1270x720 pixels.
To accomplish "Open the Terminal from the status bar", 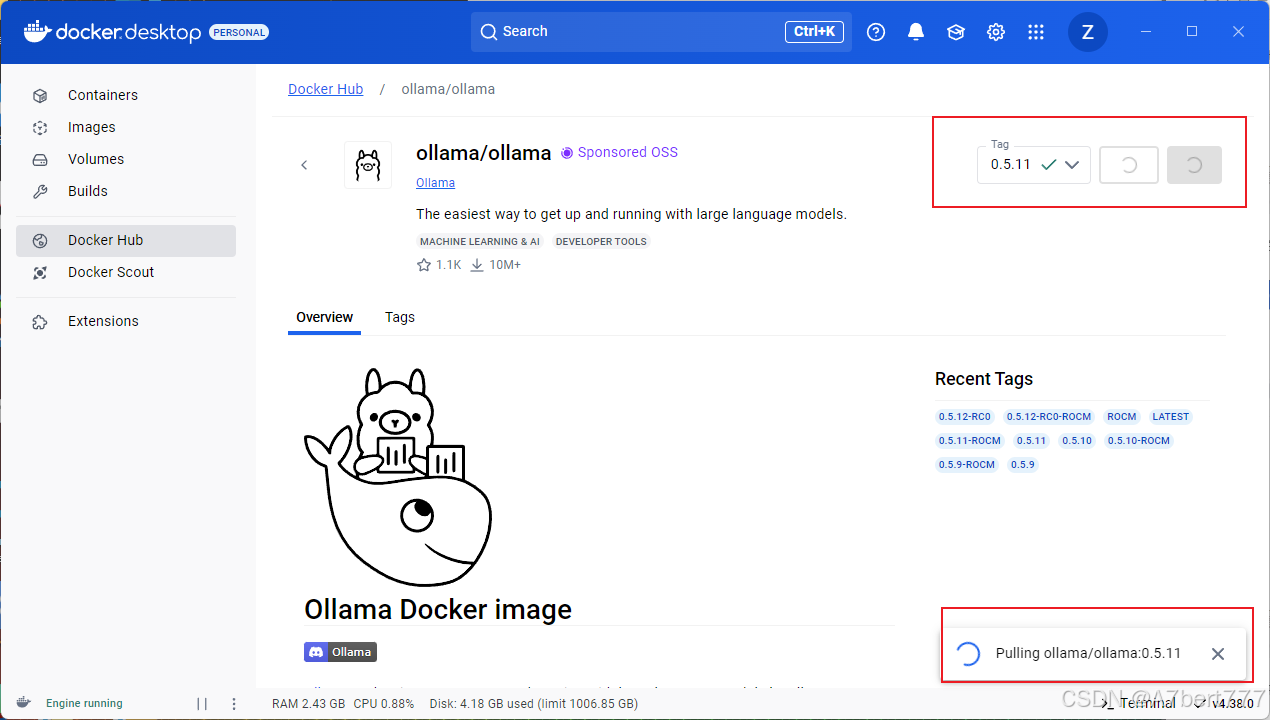I will tap(1138, 704).
